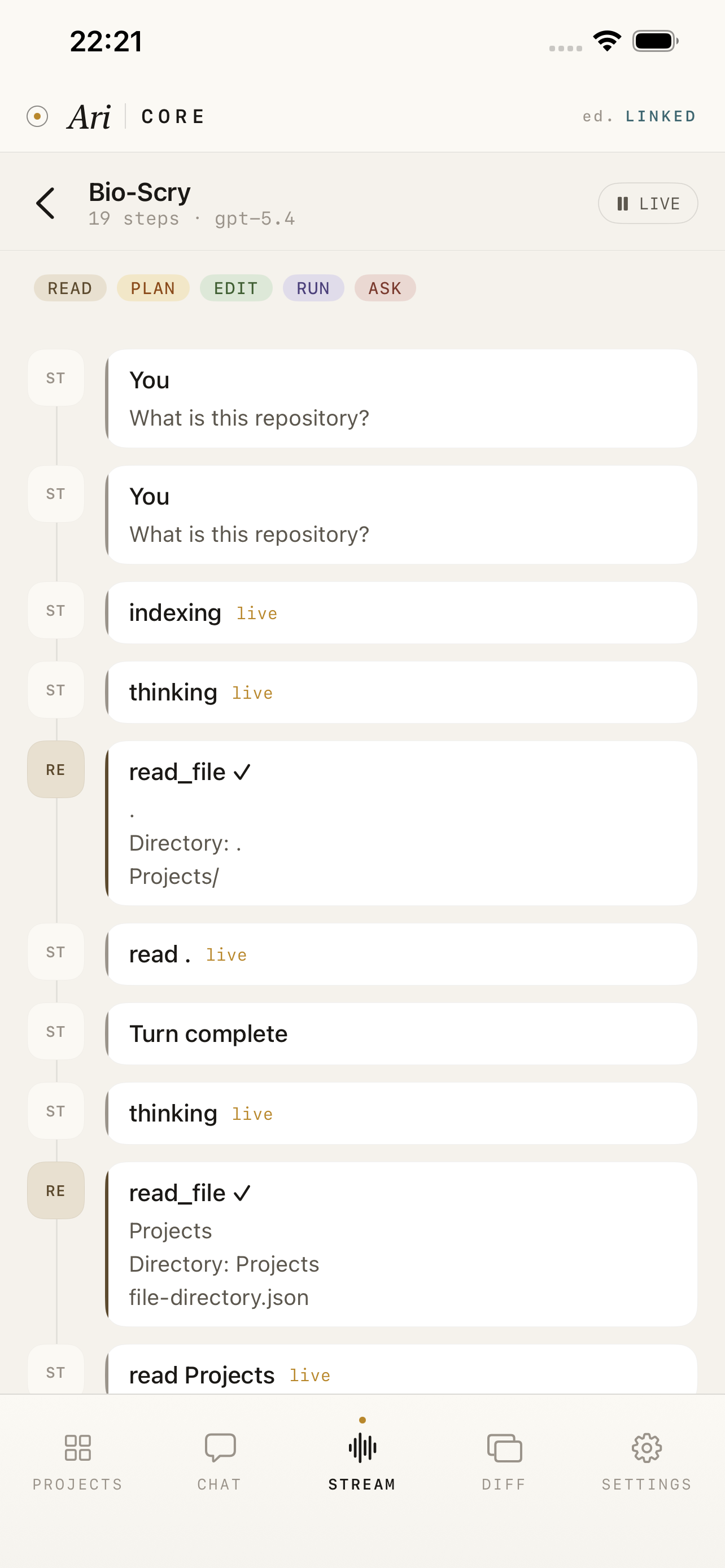
Task: Open the Projects grid icon
Action: click(78, 1448)
